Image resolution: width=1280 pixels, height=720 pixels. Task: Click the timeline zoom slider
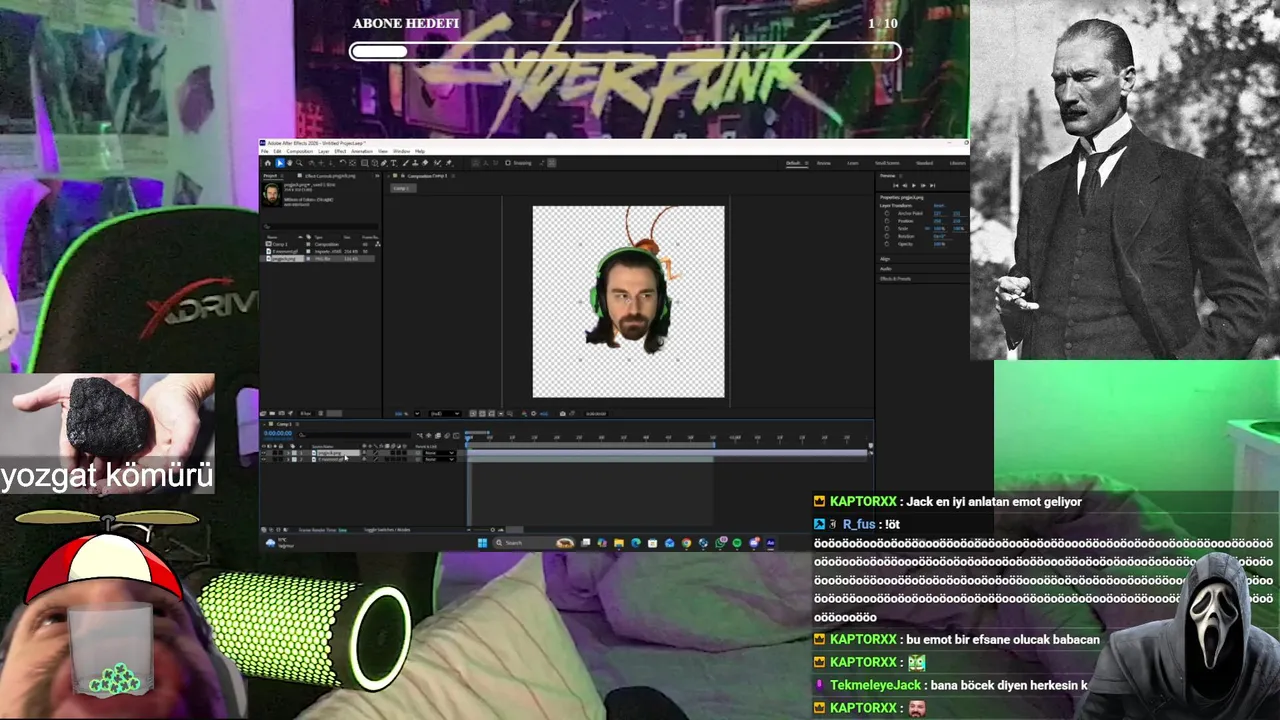tap(481, 529)
